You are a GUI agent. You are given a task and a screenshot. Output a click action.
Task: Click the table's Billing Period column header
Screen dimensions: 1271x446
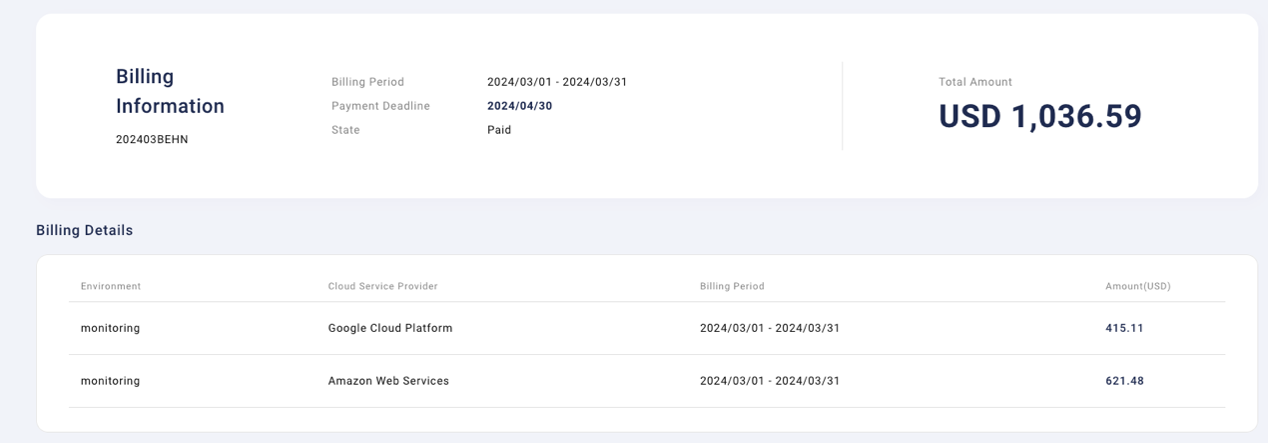pos(732,286)
